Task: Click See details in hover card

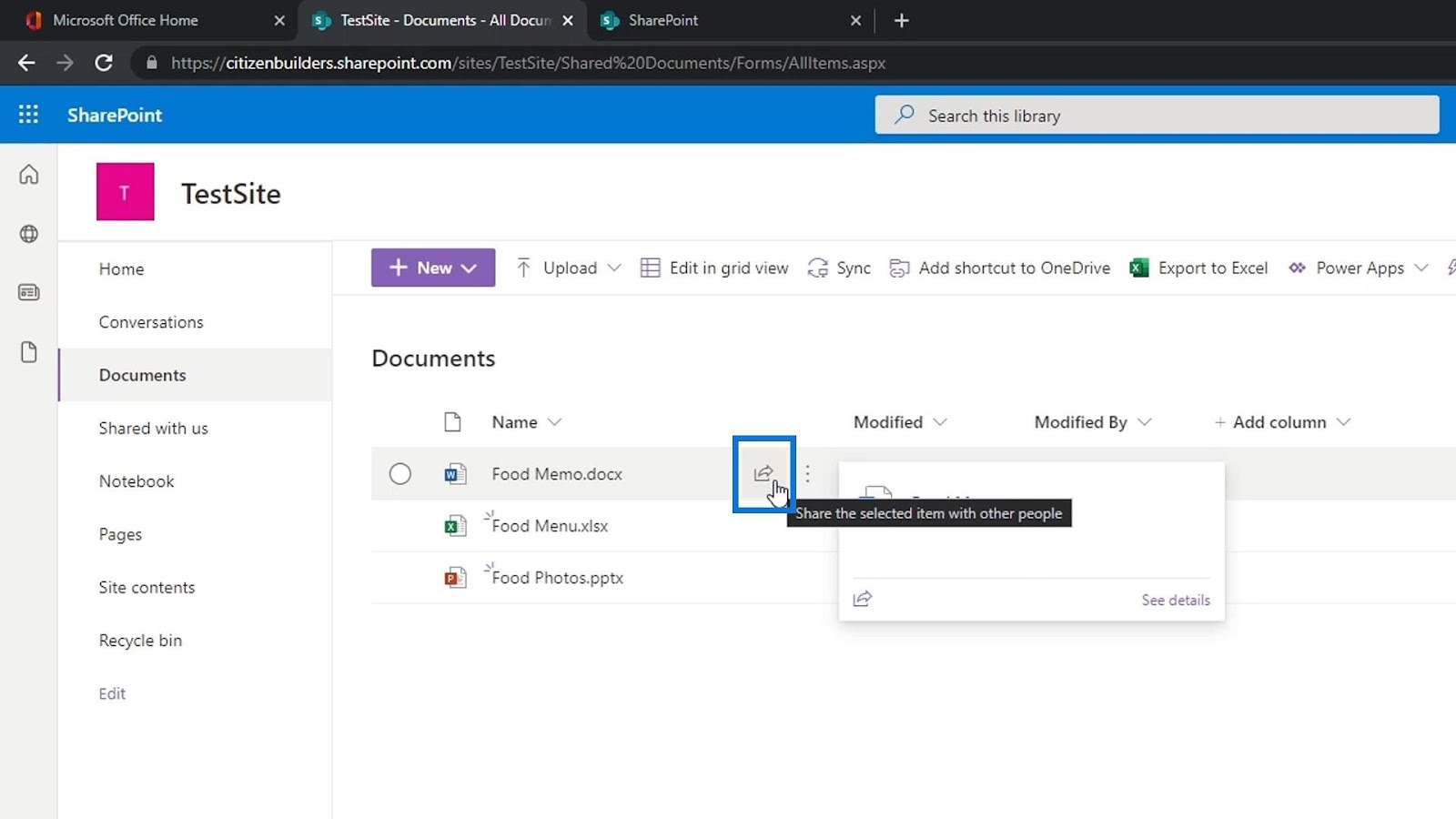Action: [x=1176, y=600]
